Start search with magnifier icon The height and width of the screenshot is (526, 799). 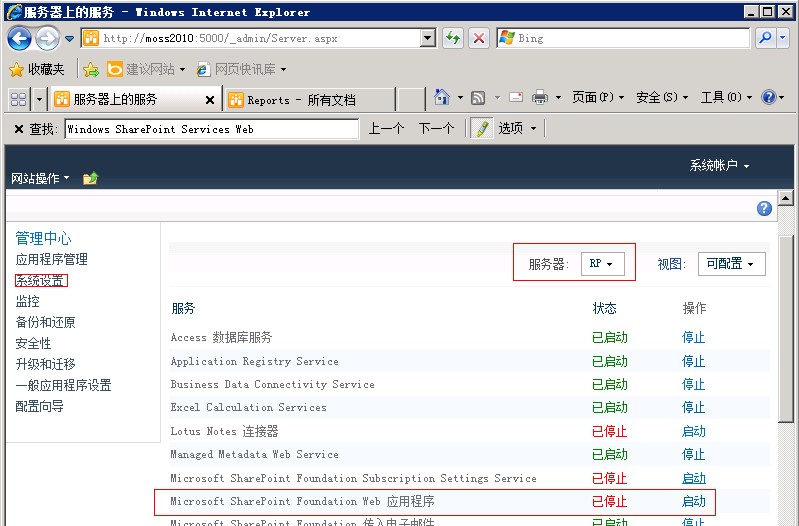click(x=764, y=38)
